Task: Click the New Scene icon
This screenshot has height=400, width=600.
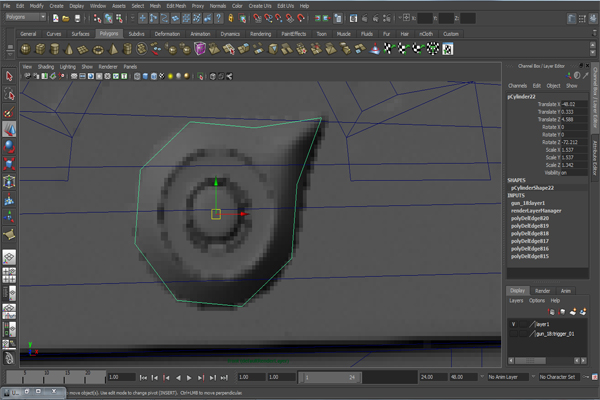Action: (x=55, y=18)
